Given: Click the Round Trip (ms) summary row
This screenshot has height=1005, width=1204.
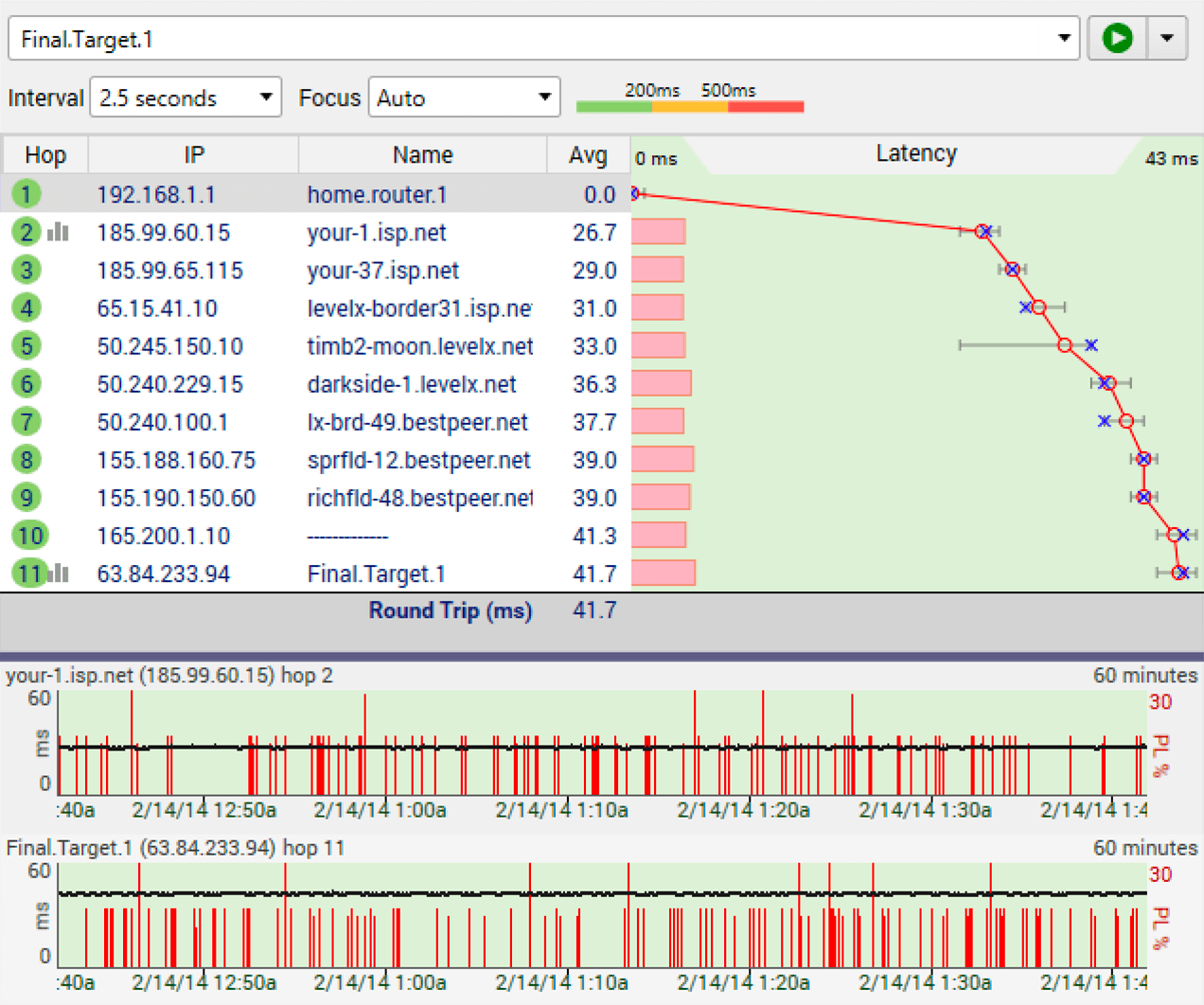Looking at the screenshot, I should pyautogui.click(x=451, y=611).
